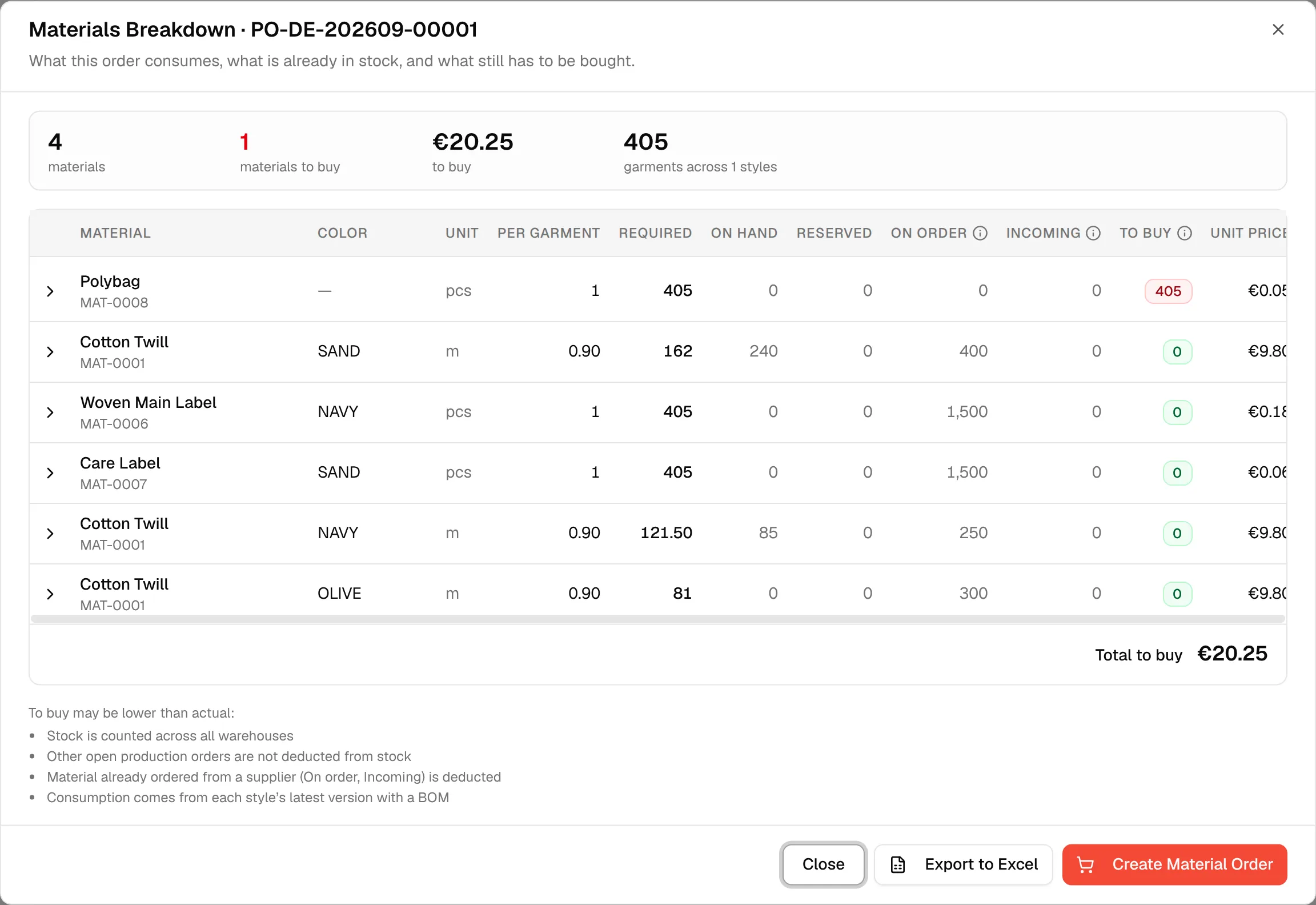The width and height of the screenshot is (1316, 905).
Task: Click the OLIVE color cell
Action: point(339,594)
